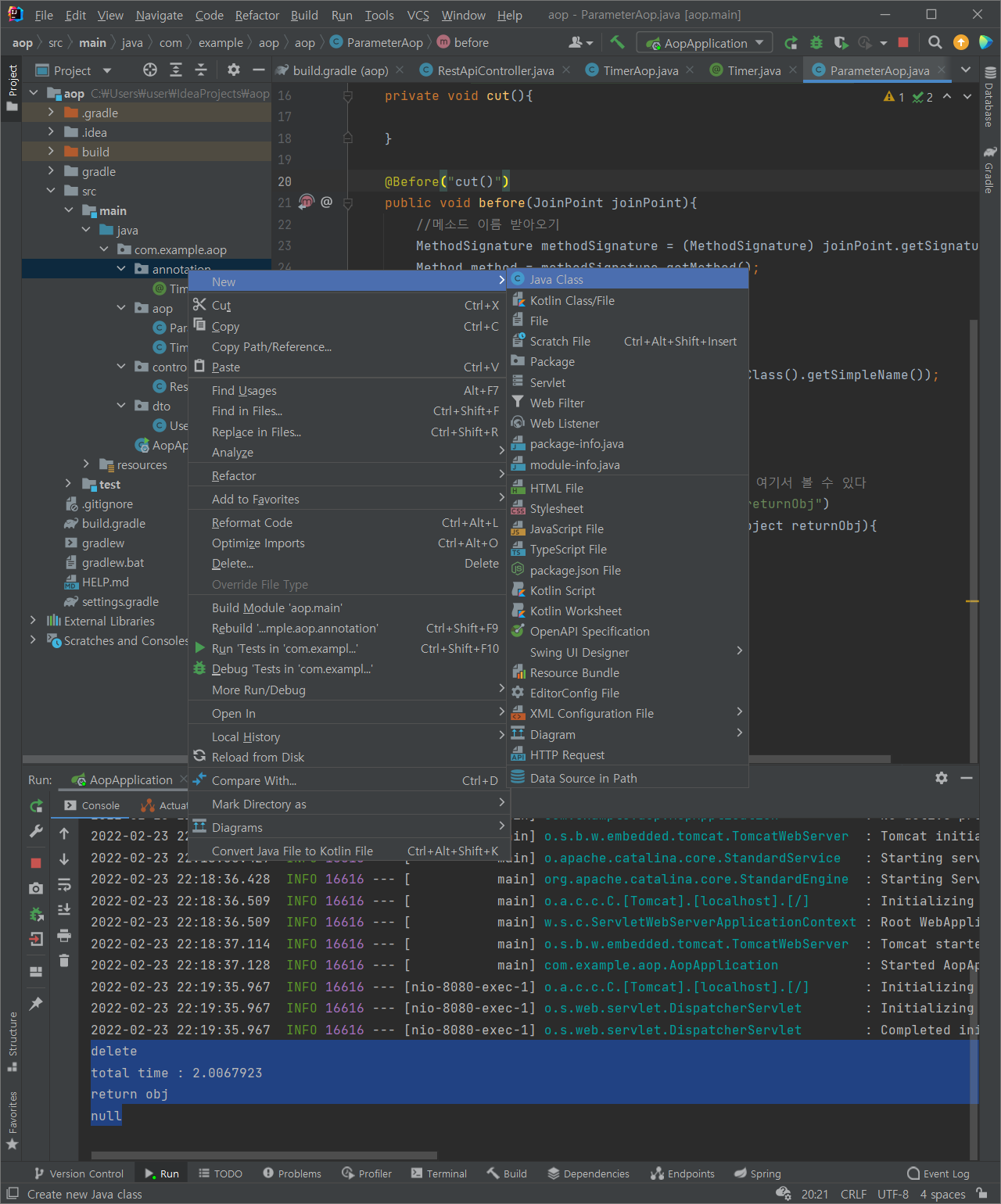Click the pin tab icon in Run panel
The image size is (1001, 1204).
[x=36, y=1003]
